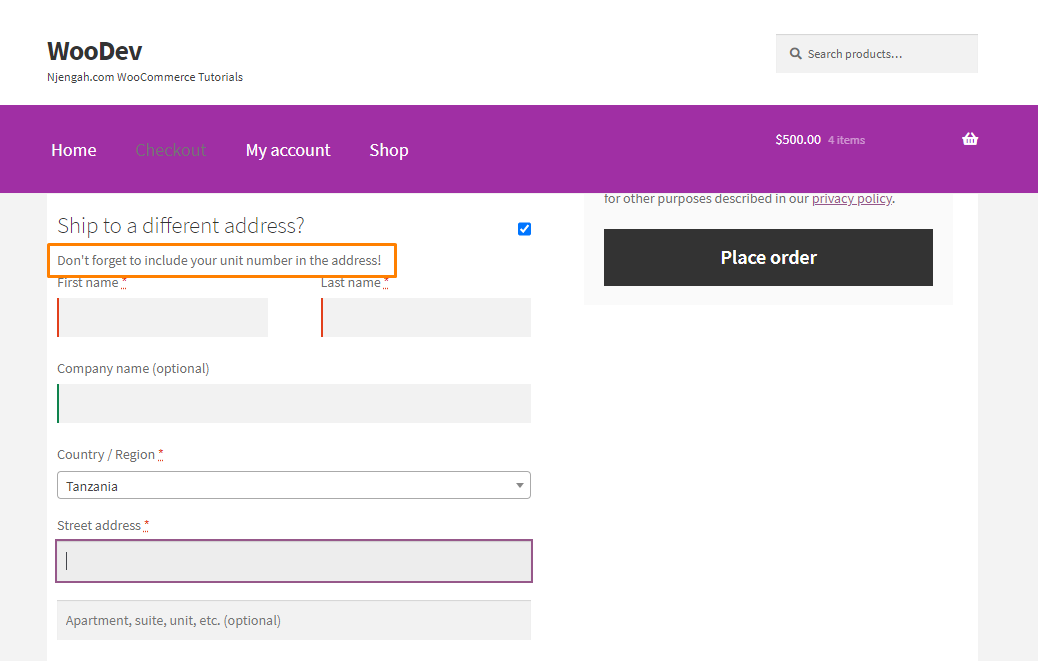Go to the Shop menu item
Viewport: 1038px width, 661px height.
(389, 150)
